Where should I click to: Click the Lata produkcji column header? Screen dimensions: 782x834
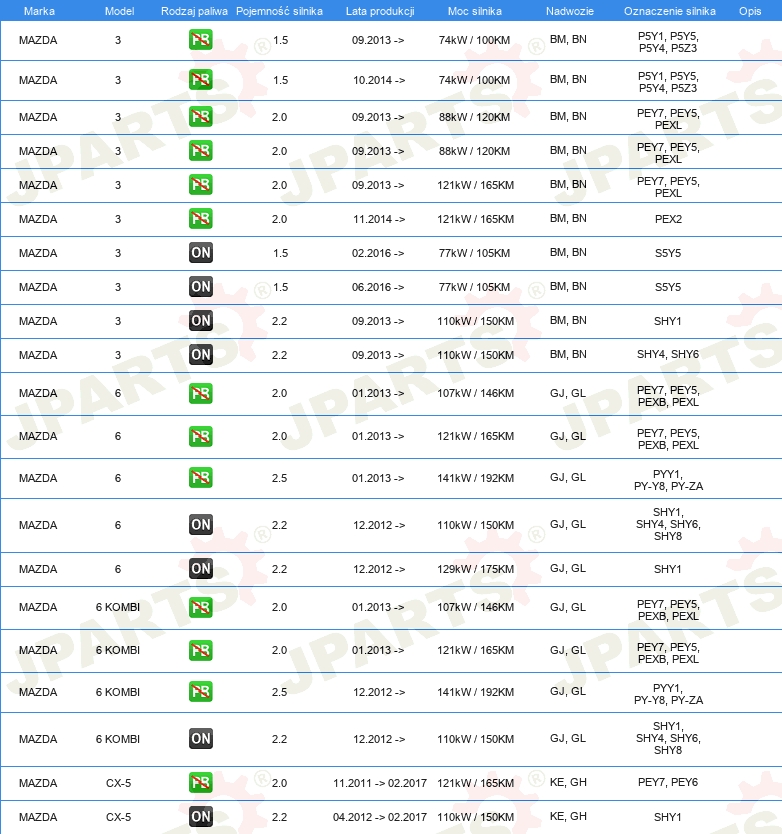(380, 11)
